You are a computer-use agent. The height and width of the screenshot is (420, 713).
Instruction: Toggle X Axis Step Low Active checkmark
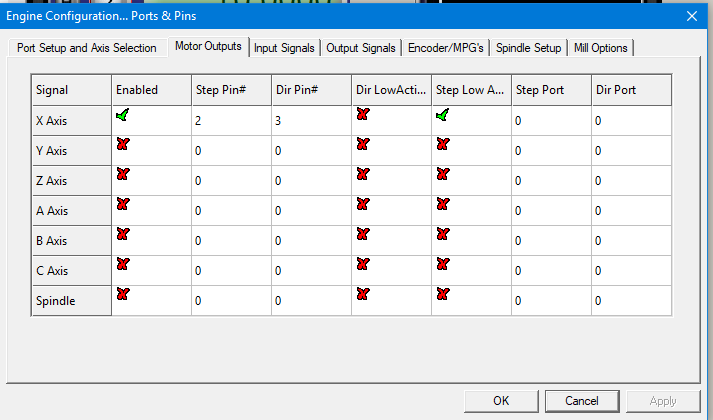pos(443,115)
